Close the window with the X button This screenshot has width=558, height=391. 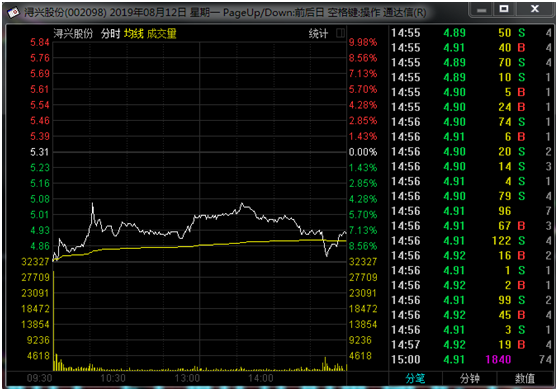tap(535, 9)
